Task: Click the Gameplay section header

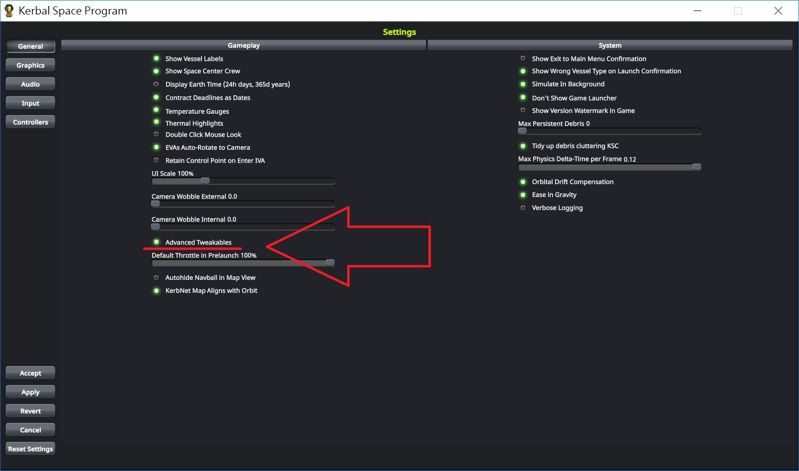Action: tap(244, 45)
